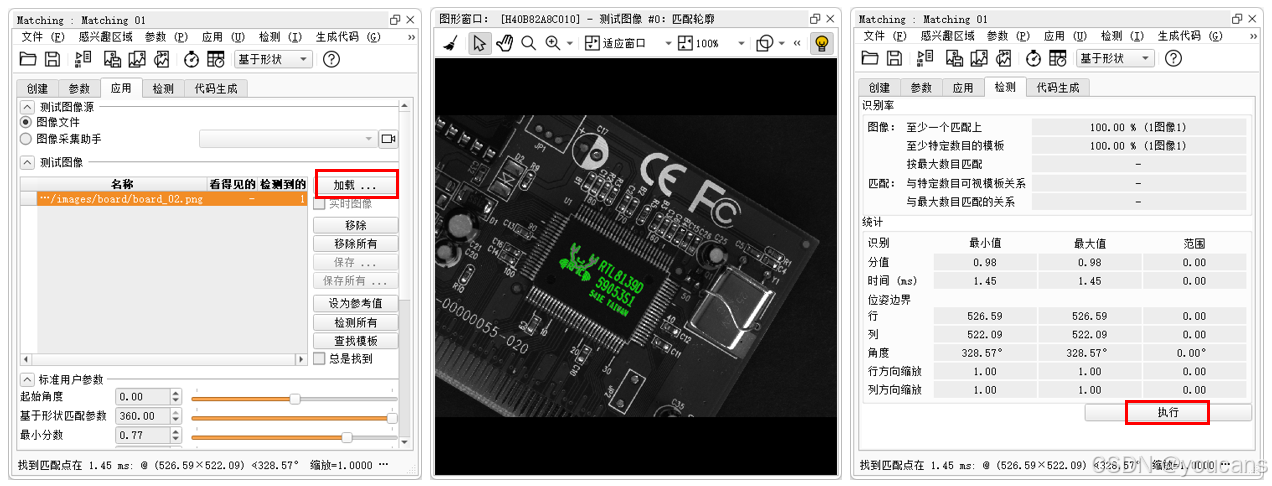Open 基于形状 dropdown in left window
Viewport: 1272px width, 486px height.
(x=272, y=59)
